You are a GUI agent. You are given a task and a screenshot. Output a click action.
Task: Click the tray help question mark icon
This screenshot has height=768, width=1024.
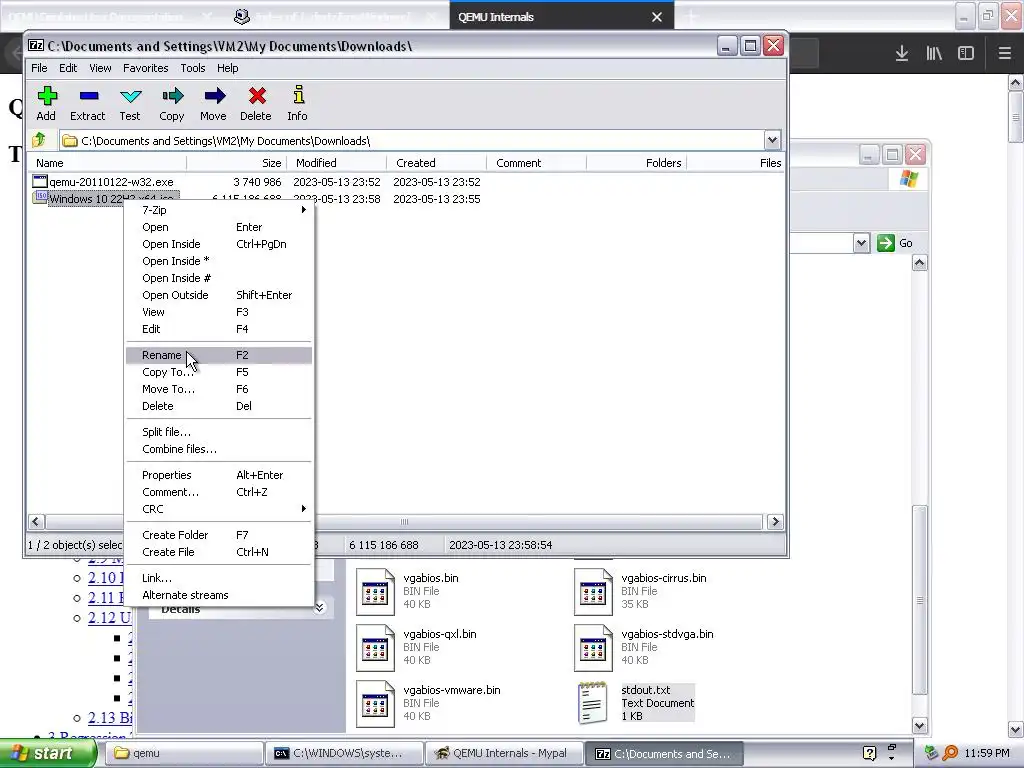coord(869,753)
